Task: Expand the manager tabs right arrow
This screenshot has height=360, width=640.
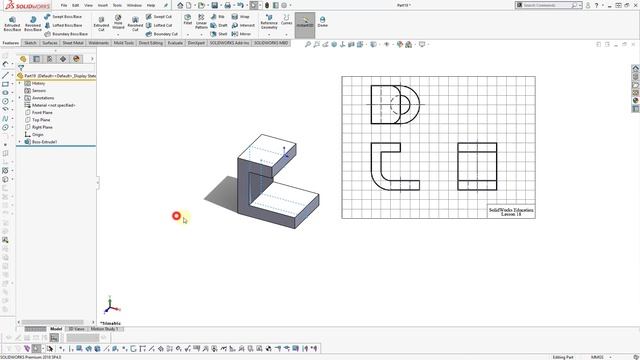Action: tap(92, 59)
